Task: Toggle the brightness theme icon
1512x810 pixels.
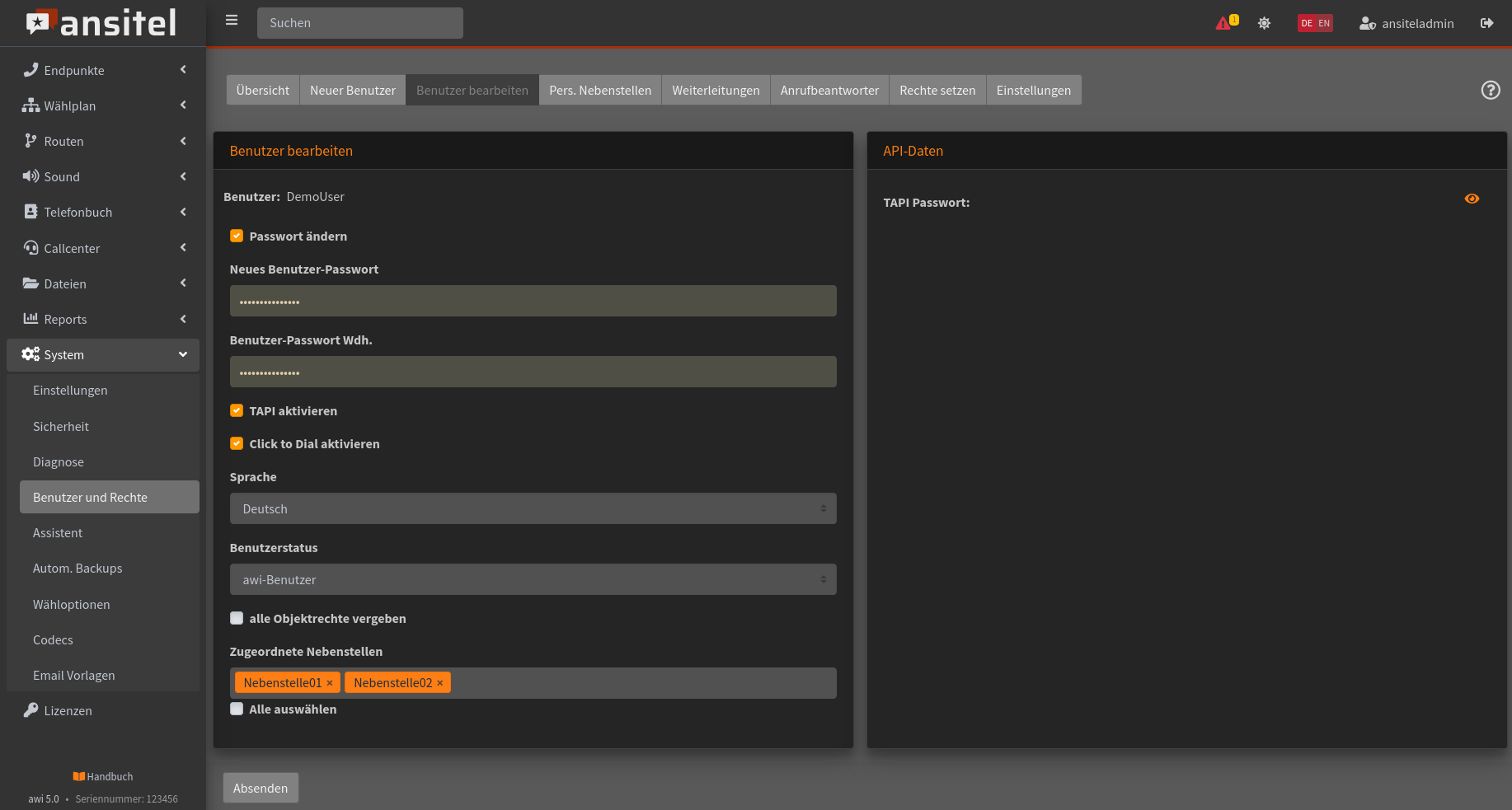Action: click(1264, 23)
